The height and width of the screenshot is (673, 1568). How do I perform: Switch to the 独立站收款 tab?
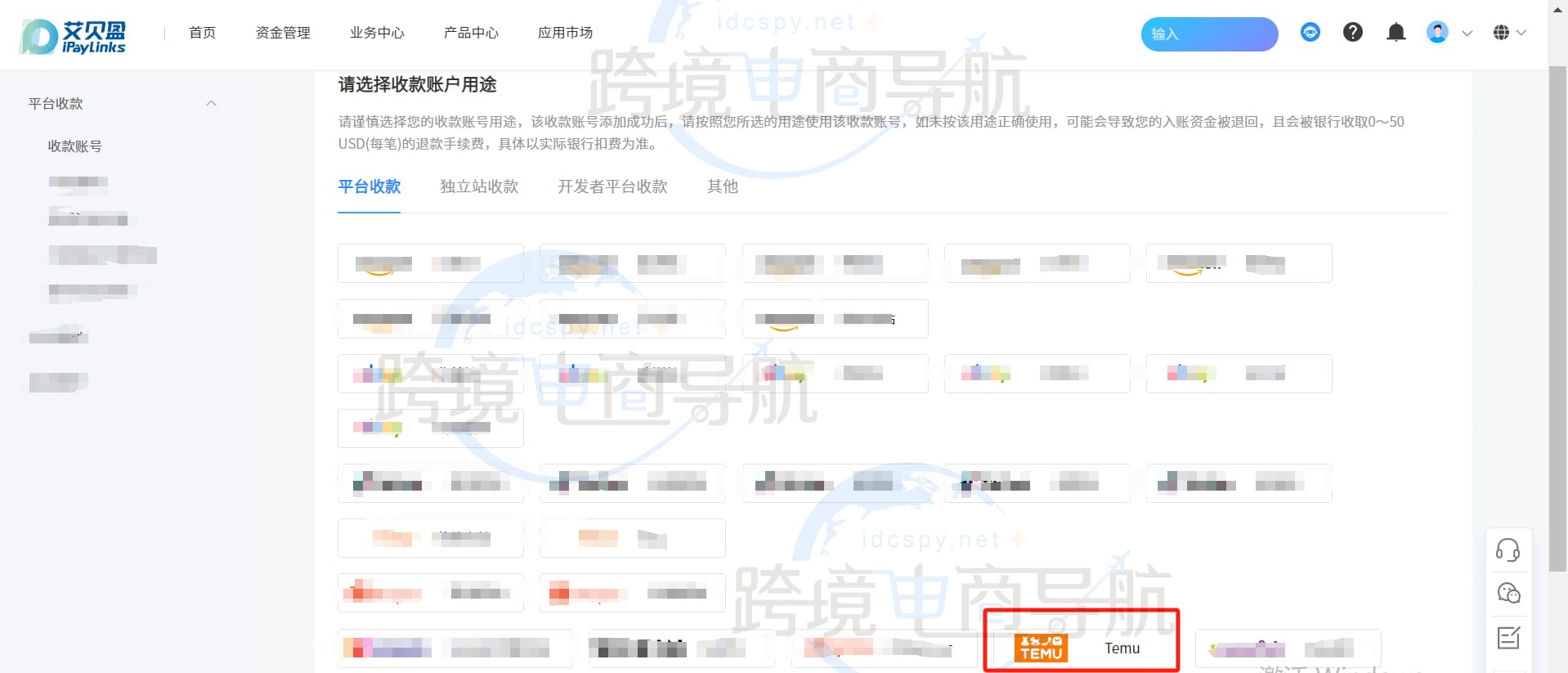pos(479,186)
